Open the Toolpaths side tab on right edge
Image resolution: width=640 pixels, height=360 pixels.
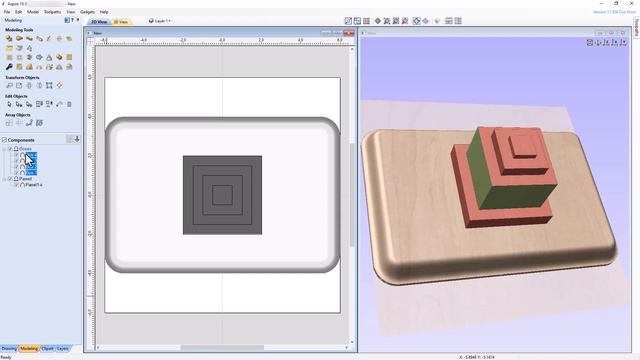(x=636, y=27)
